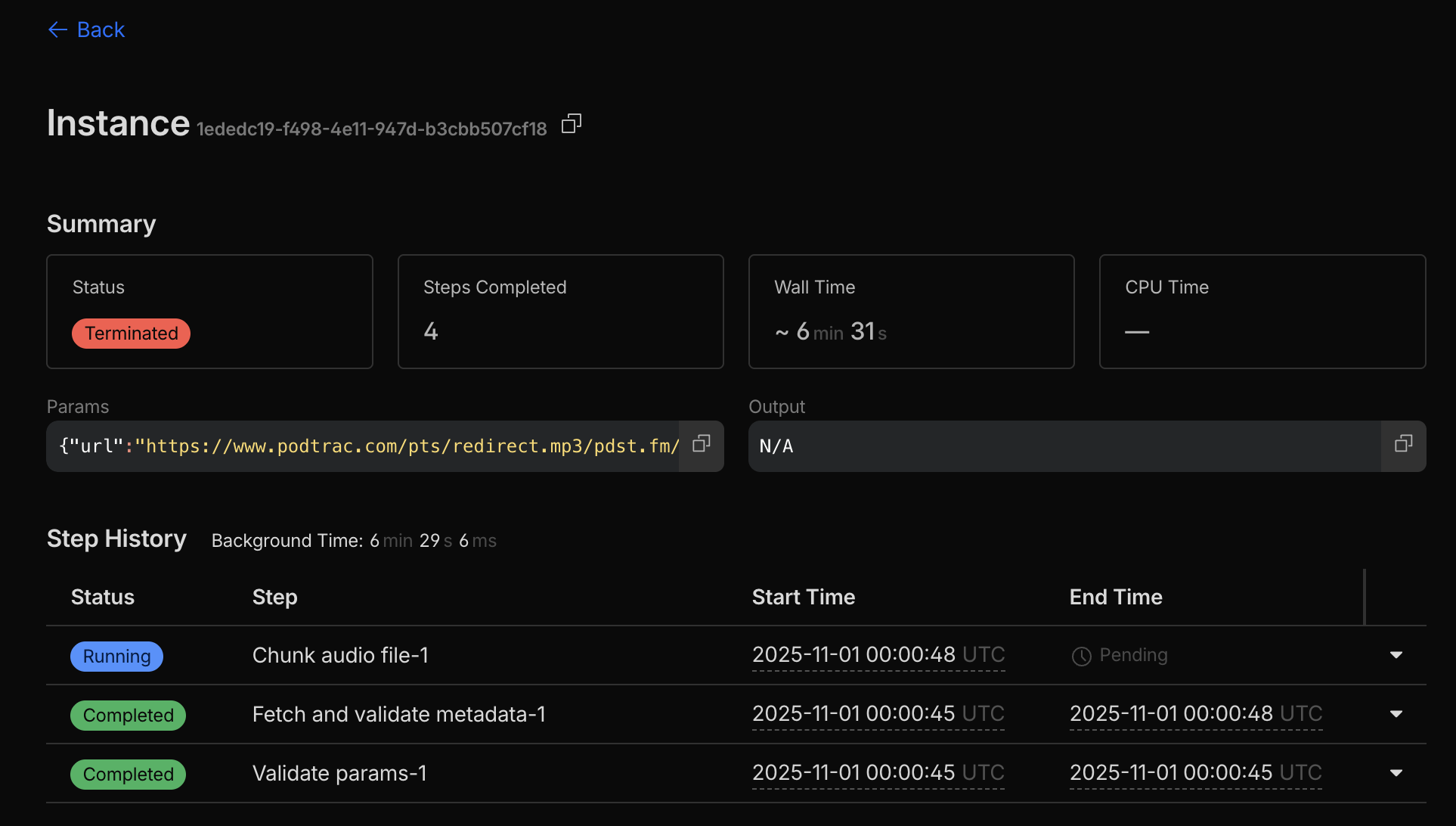This screenshot has height=826, width=1456.
Task: Click the End Time column header
Action: [x=1115, y=597]
